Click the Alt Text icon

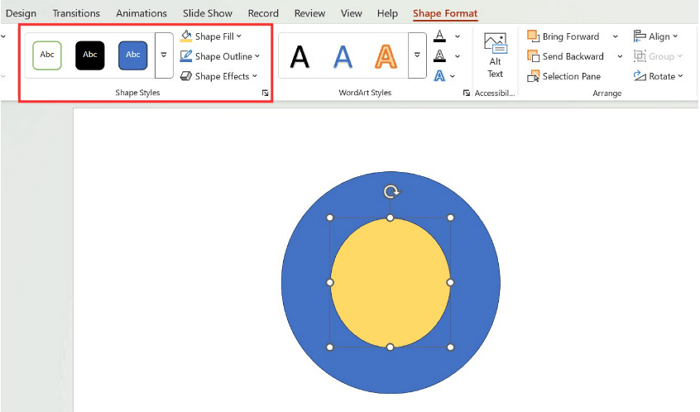coord(495,45)
